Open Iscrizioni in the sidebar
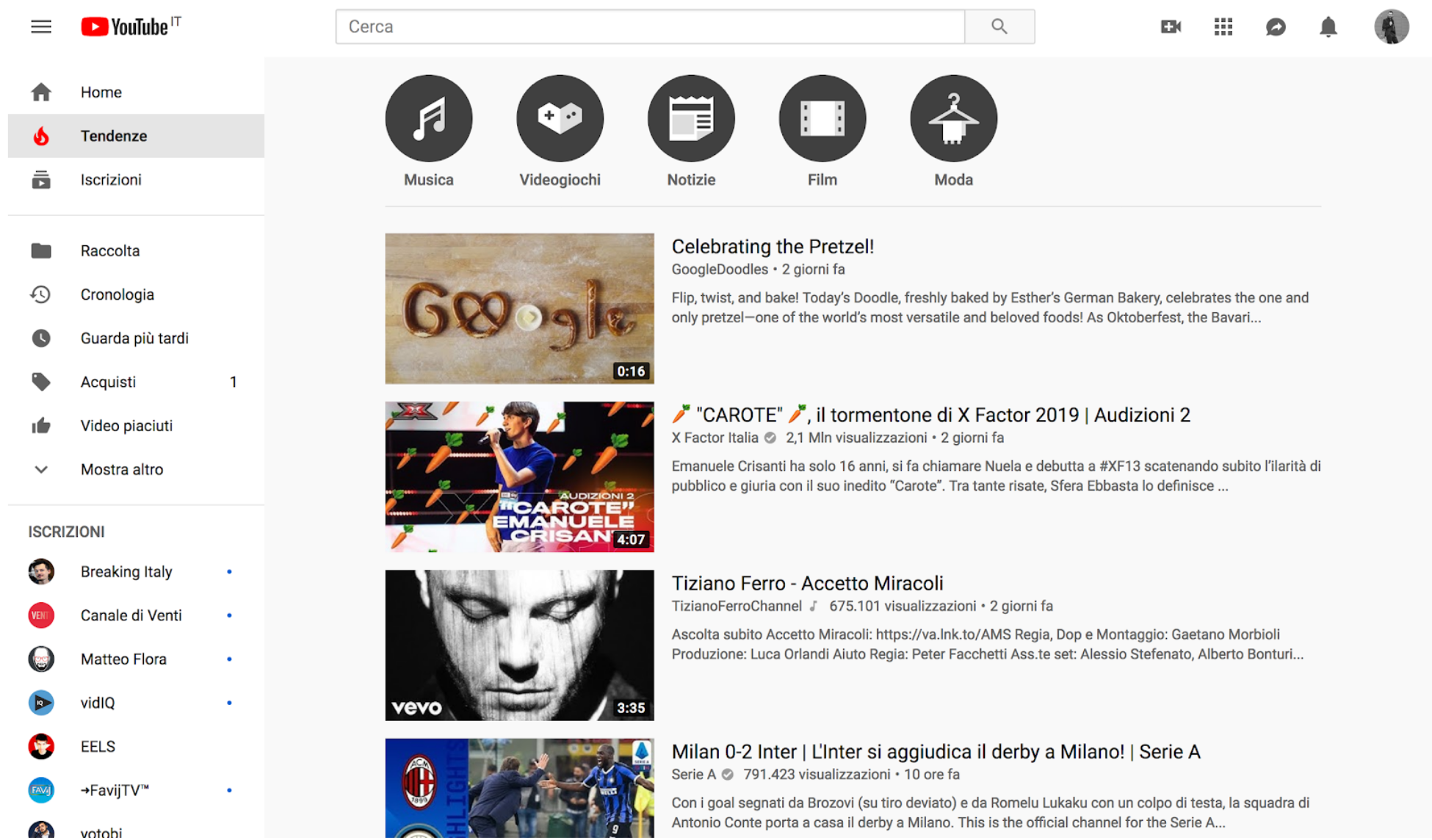 point(136,180)
